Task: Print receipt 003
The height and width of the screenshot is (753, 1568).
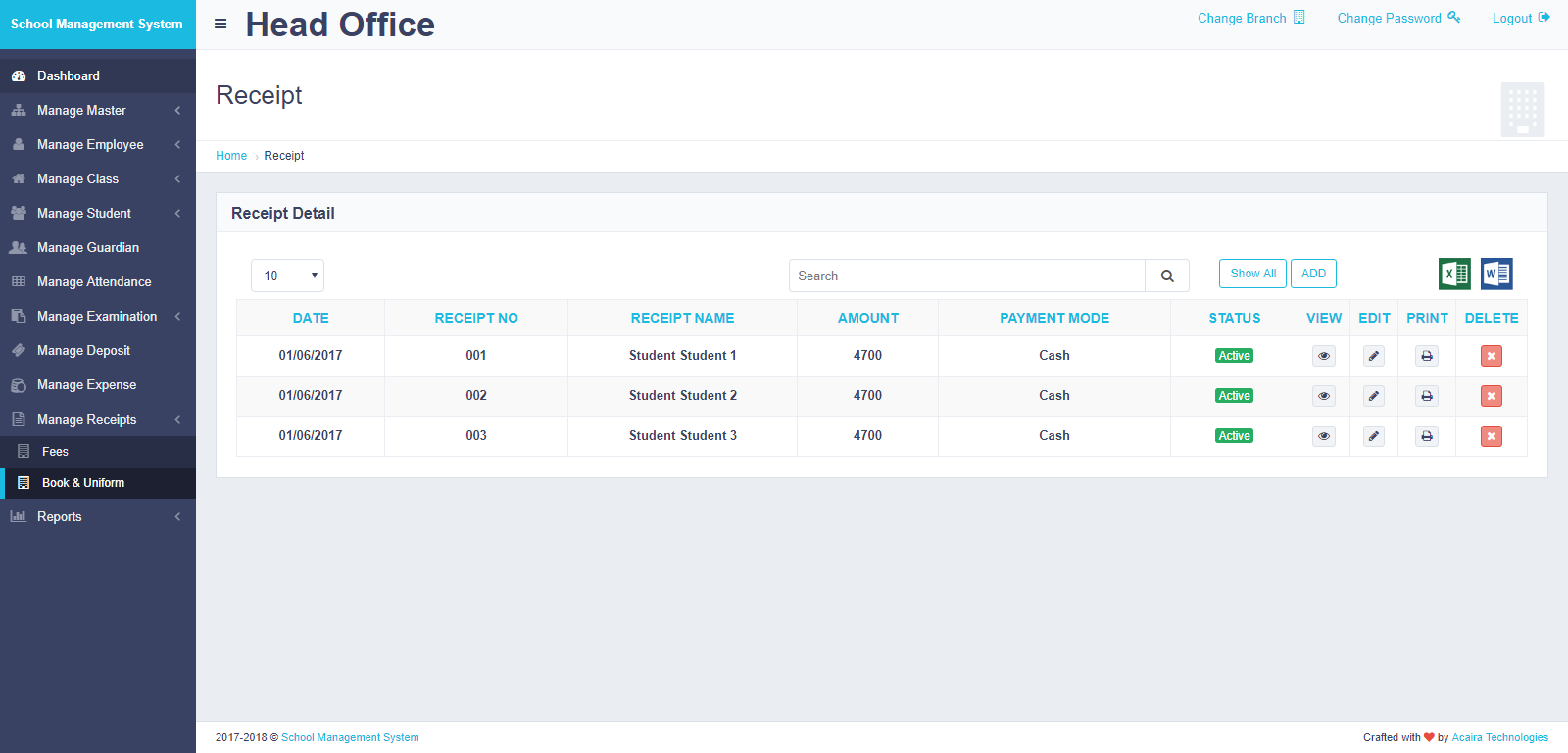Action: 1427,436
